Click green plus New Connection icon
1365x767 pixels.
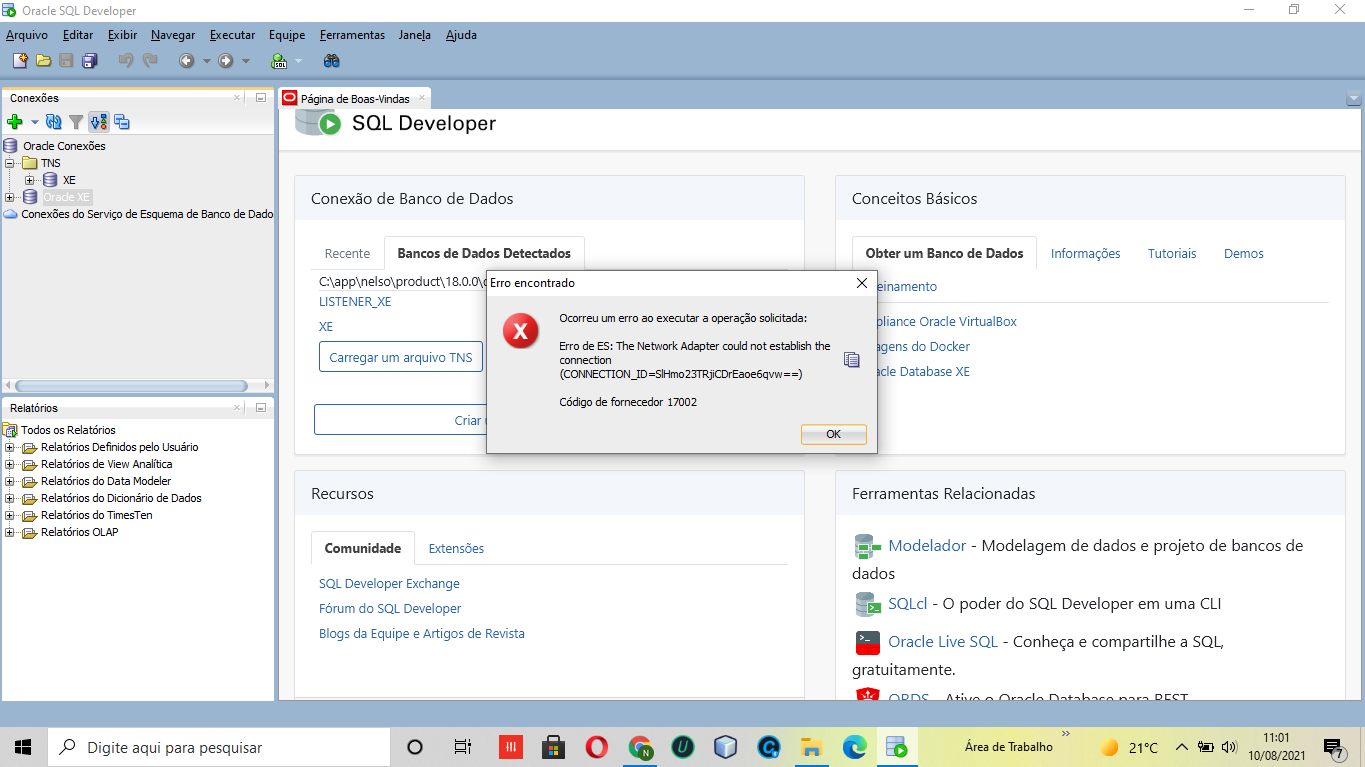coord(15,122)
